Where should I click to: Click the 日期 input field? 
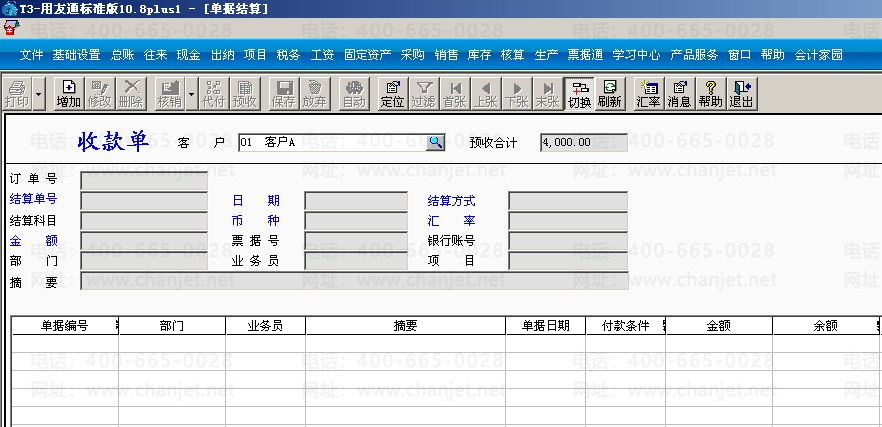point(356,200)
